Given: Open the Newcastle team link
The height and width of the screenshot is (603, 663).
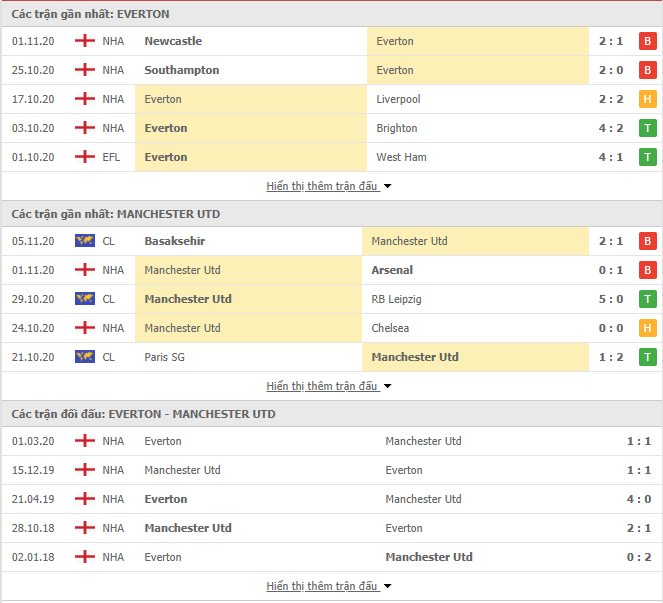Looking at the screenshot, I should [x=173, y=41].
